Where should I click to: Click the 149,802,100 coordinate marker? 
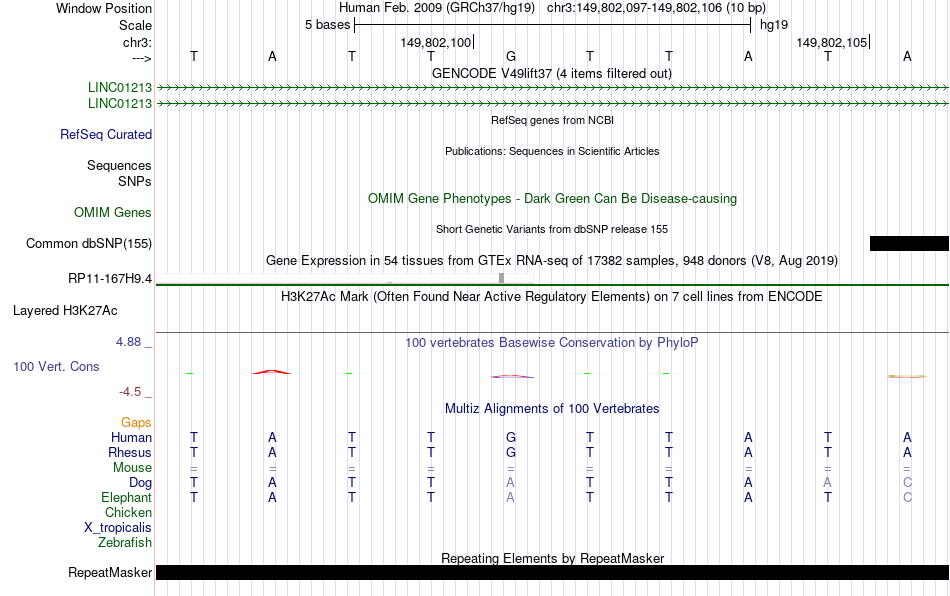436,42
